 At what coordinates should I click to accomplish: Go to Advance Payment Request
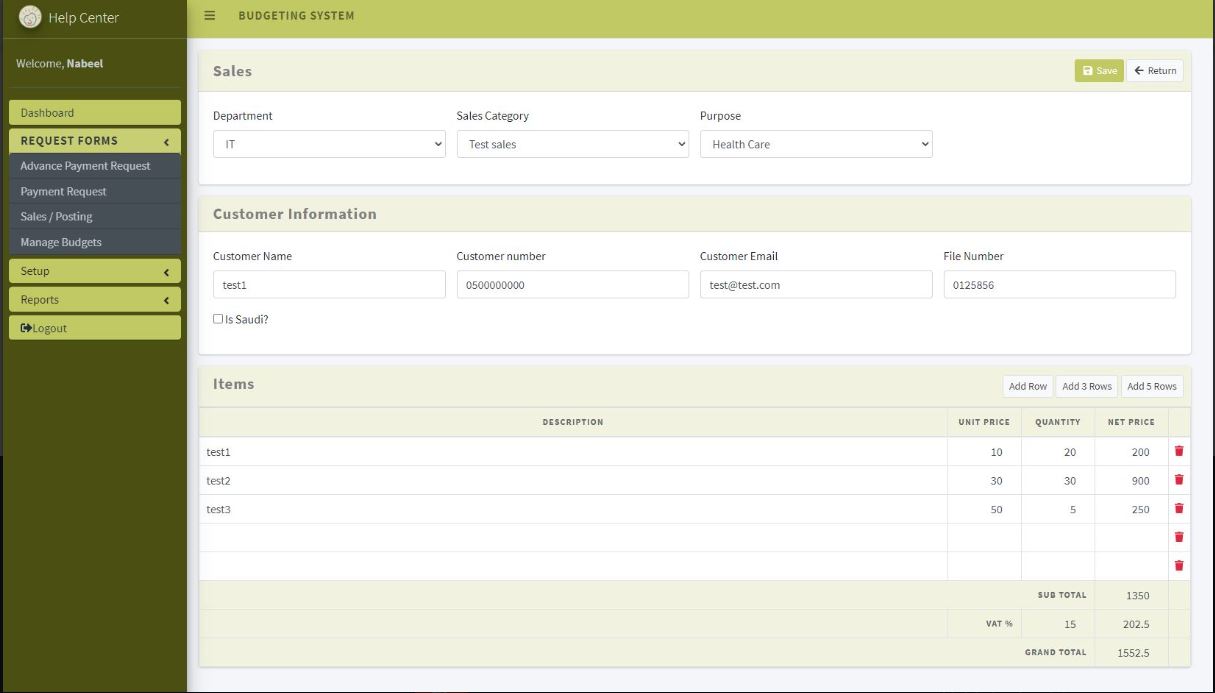[85, 166]
